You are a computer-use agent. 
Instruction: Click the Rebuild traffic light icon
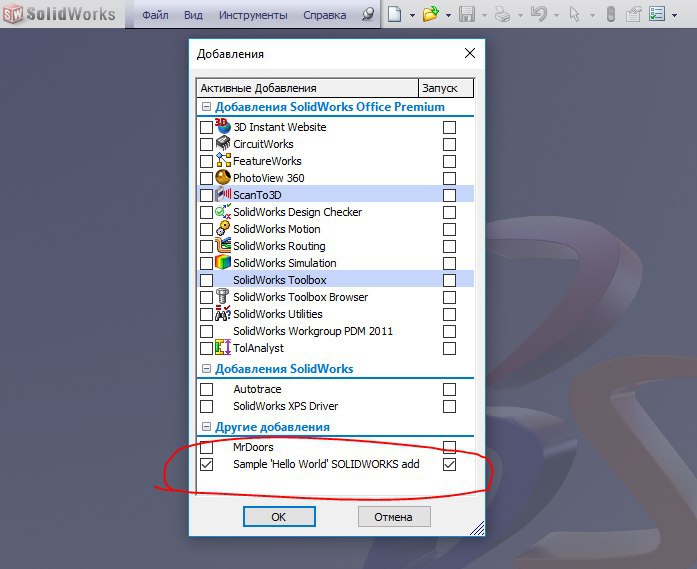(x=611, y=14)
